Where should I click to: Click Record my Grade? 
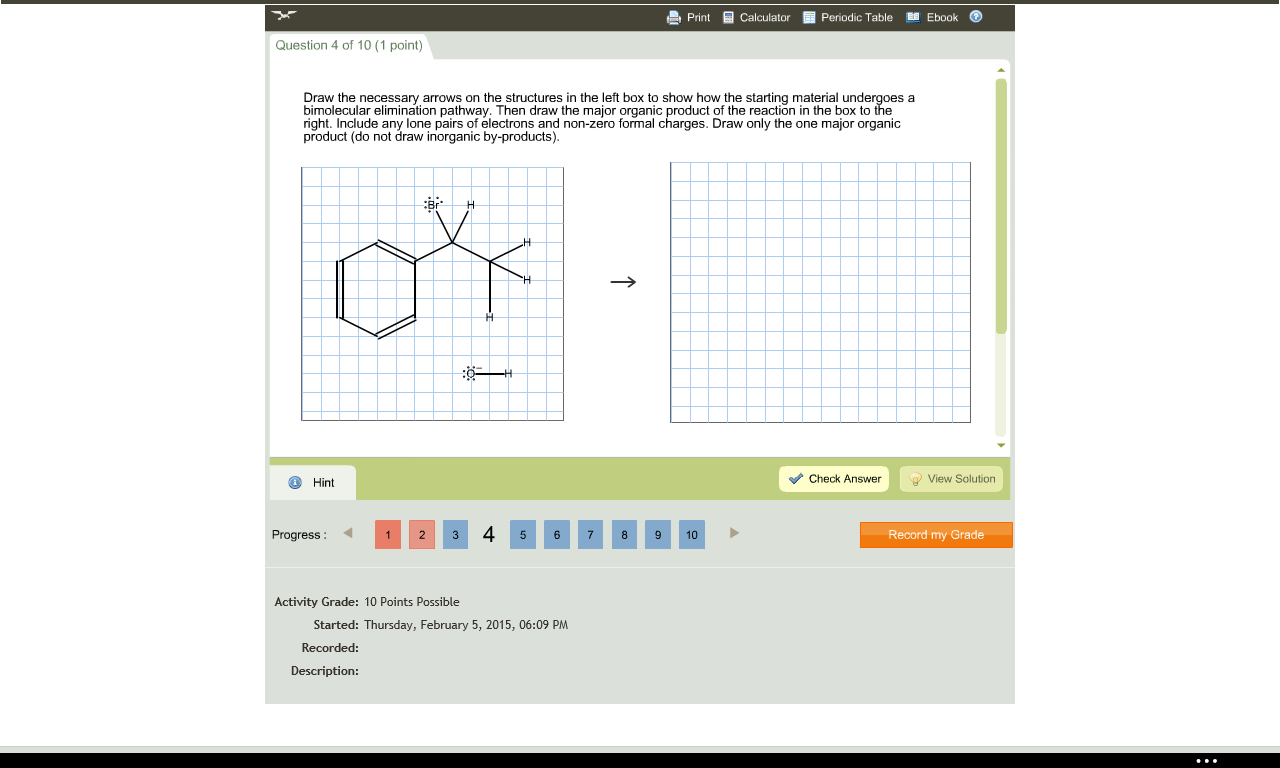[x=936, y=534]
